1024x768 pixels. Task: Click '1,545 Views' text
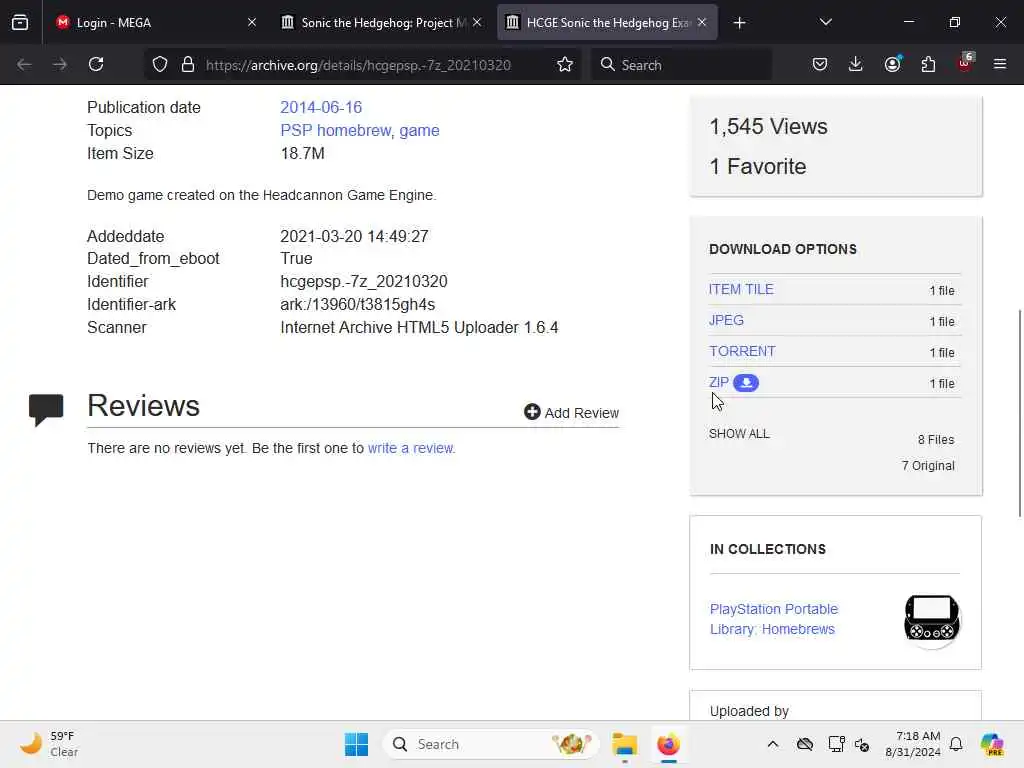click(768, 127)
